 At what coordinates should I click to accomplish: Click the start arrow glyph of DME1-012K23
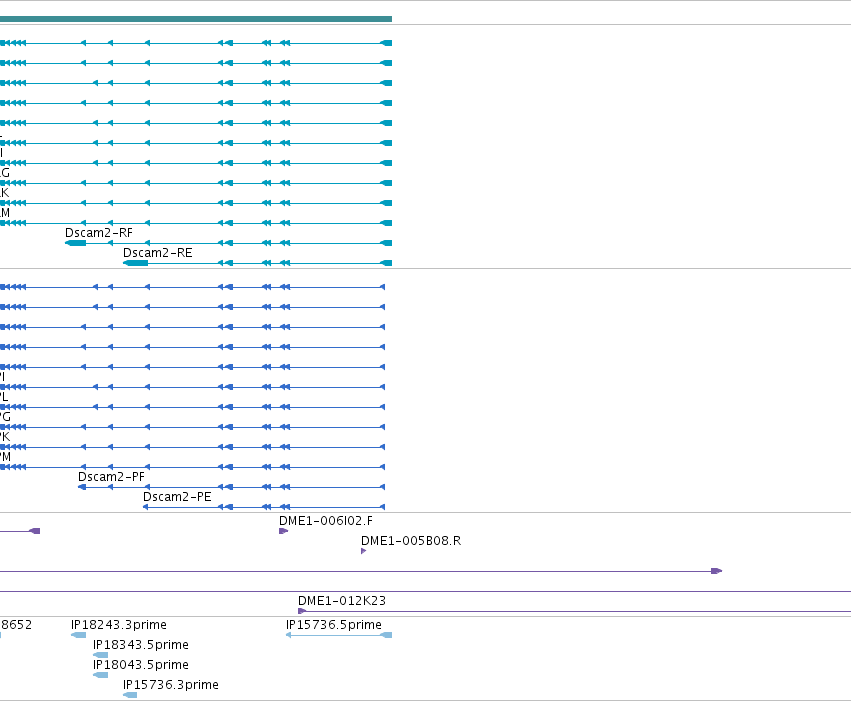(x=302, y=611)
